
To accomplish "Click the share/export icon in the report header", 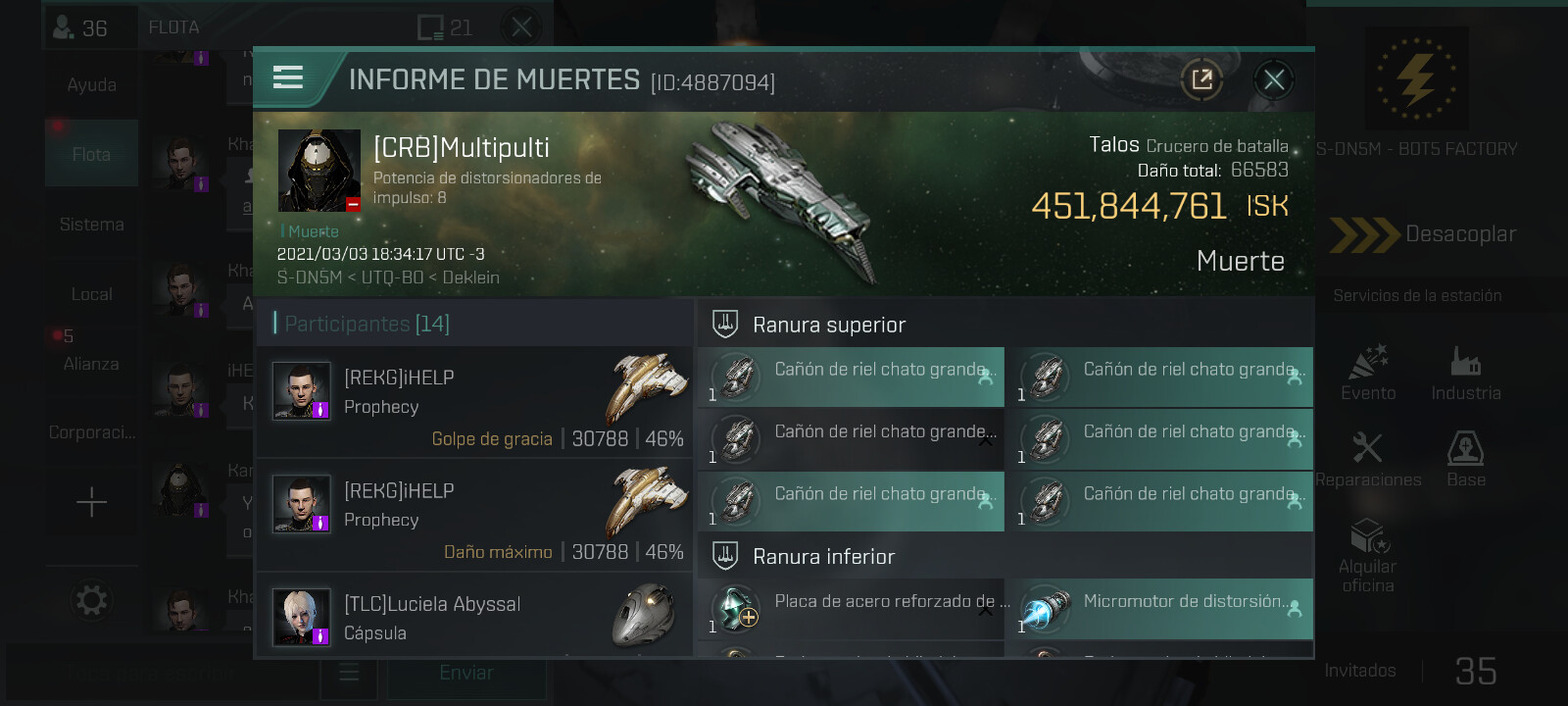I will [1201, 79].
